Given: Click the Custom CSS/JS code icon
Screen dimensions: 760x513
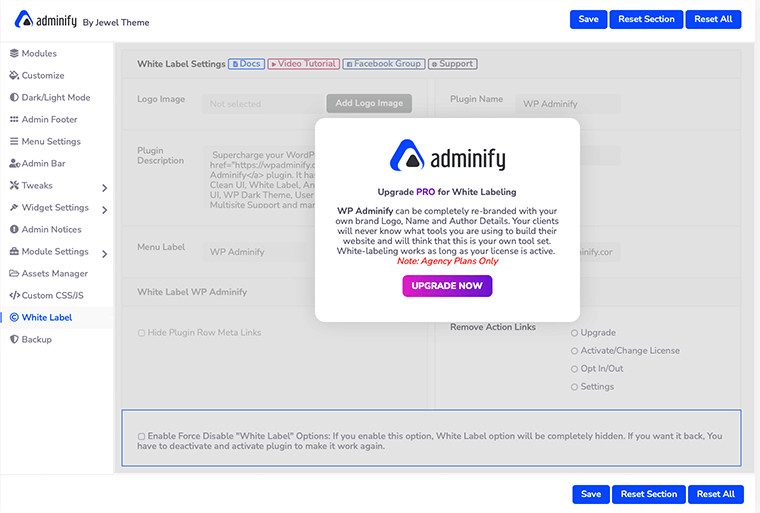Looking at the screenshot, I should (14, 296).
